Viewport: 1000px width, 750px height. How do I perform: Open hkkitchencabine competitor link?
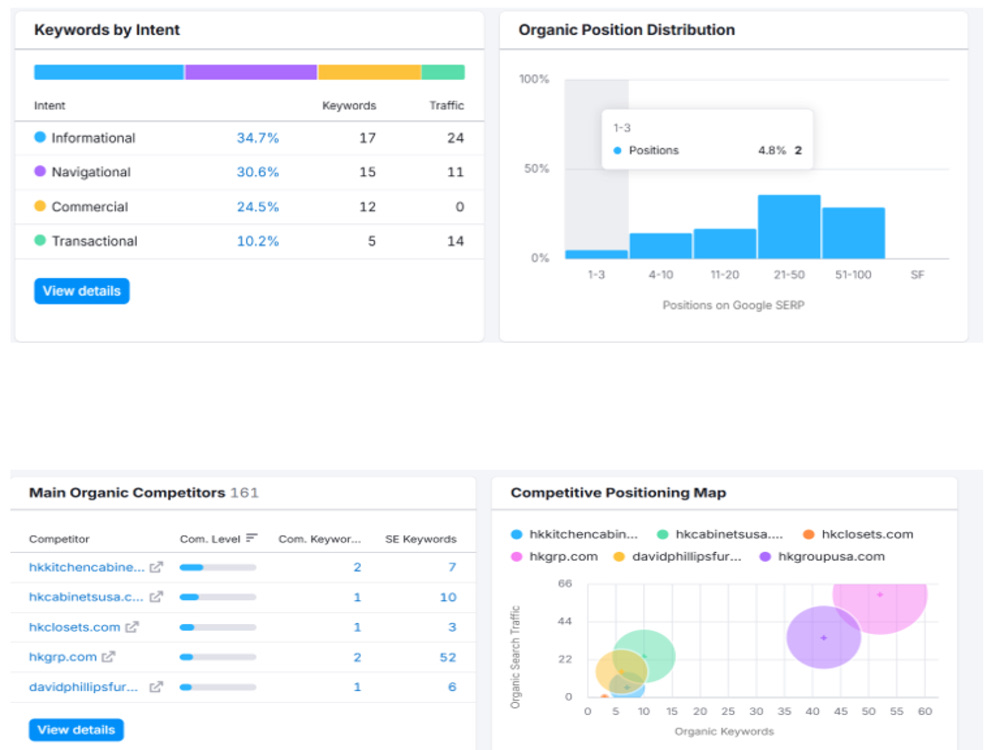pos(87,567)
